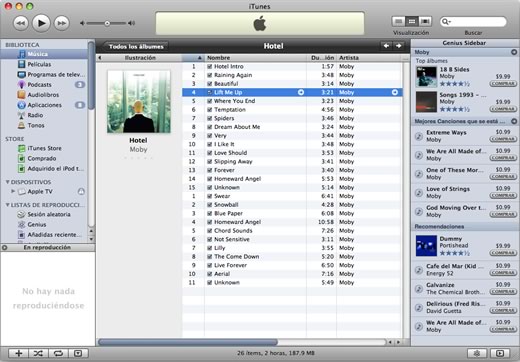Uncheck the Beautiful track checkbox
Viewport: 520px width, 362px height.
click(210, 84)
